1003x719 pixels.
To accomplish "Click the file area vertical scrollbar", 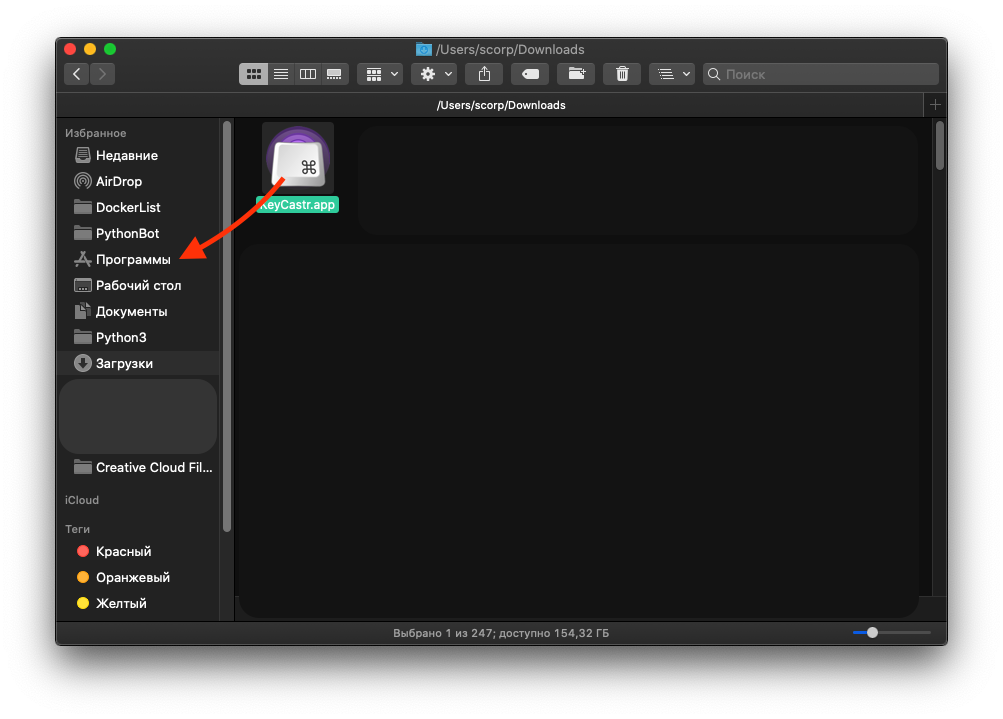I will pyautogui.click(x=940, y=146).
